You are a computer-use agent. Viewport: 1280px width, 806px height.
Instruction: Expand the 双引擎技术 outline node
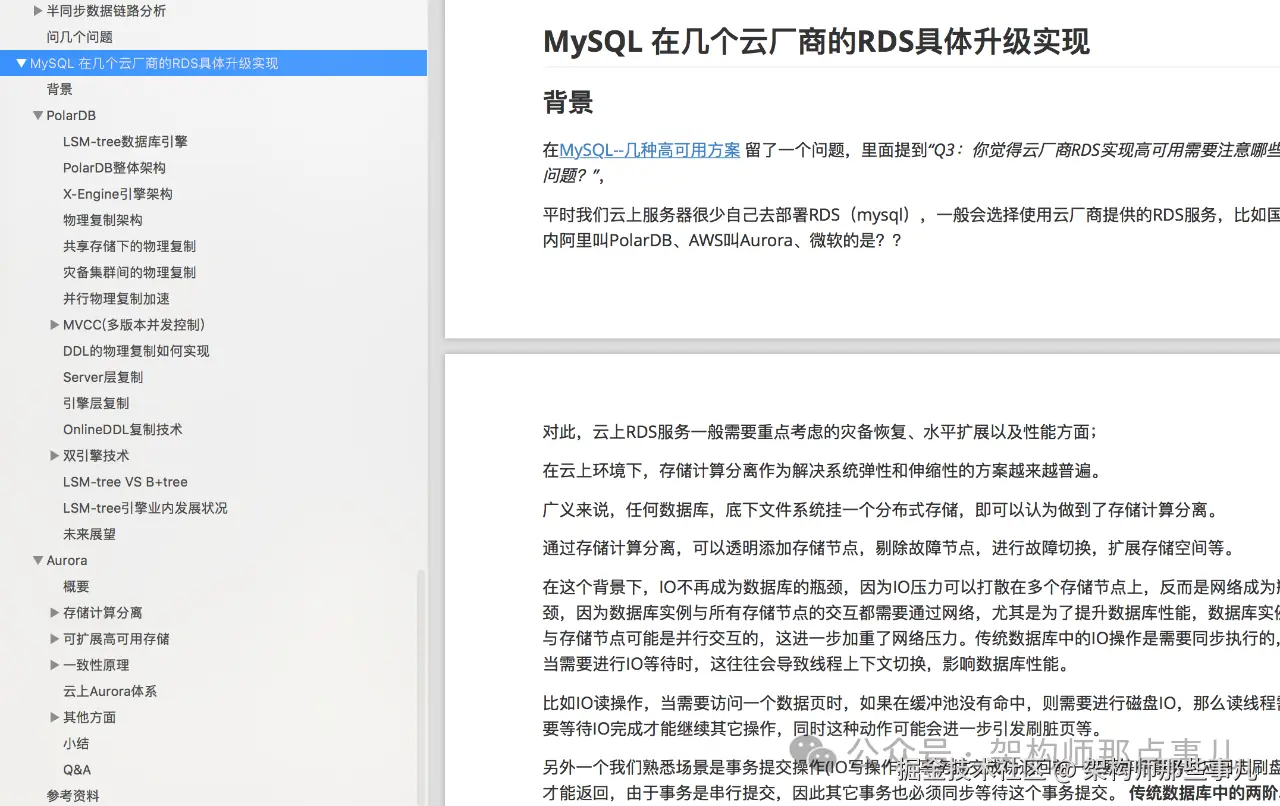pos(54,455)
